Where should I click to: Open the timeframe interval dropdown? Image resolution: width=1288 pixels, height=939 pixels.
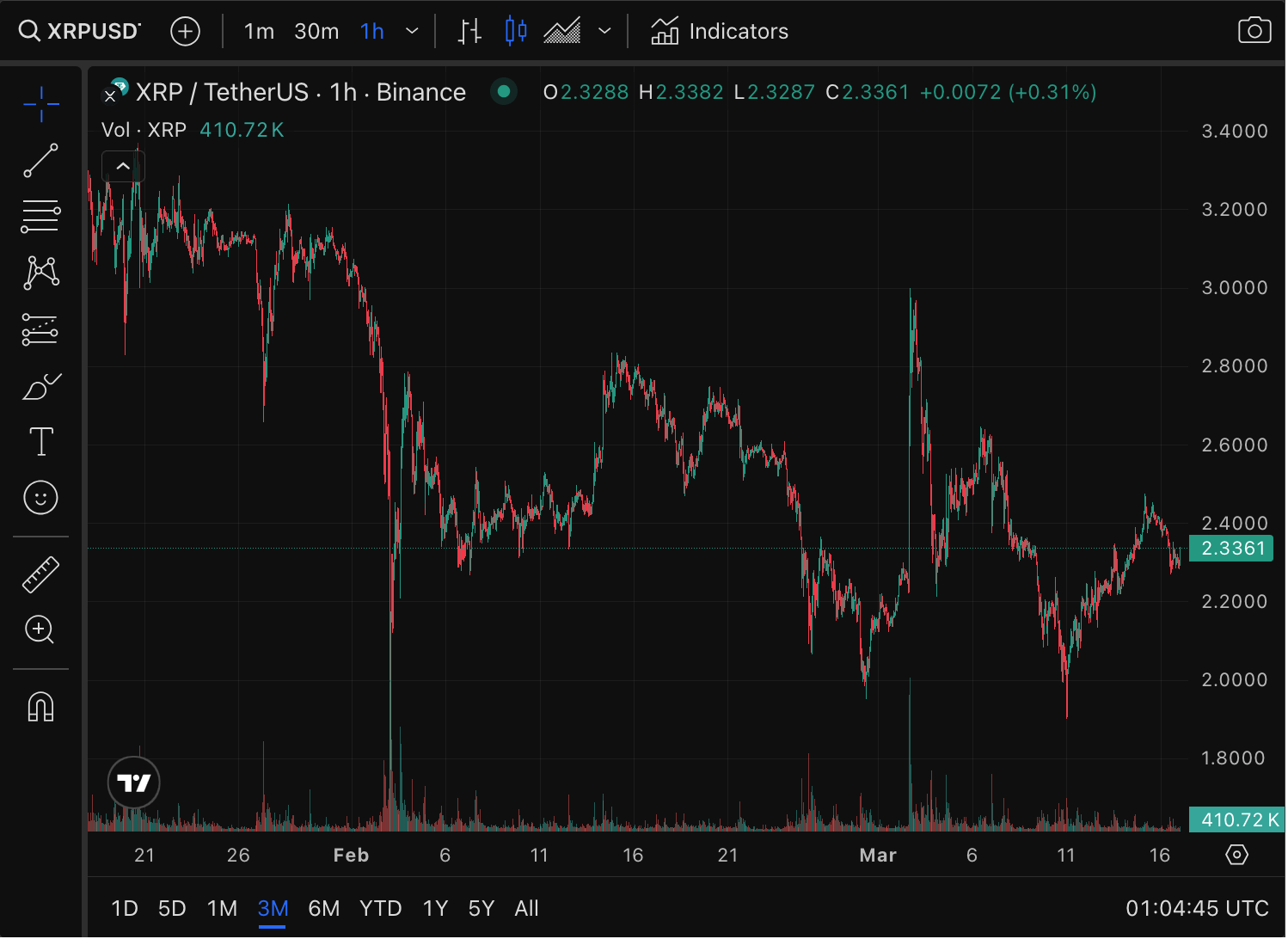(412, 30)
